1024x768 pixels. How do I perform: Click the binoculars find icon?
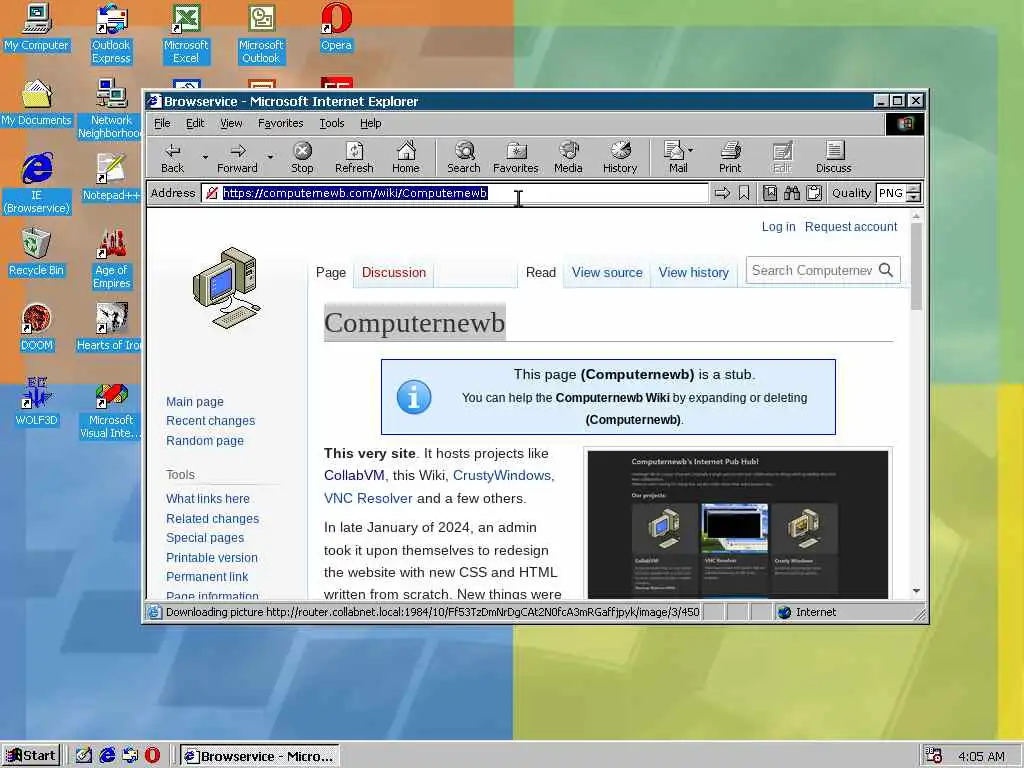[792, 193]
